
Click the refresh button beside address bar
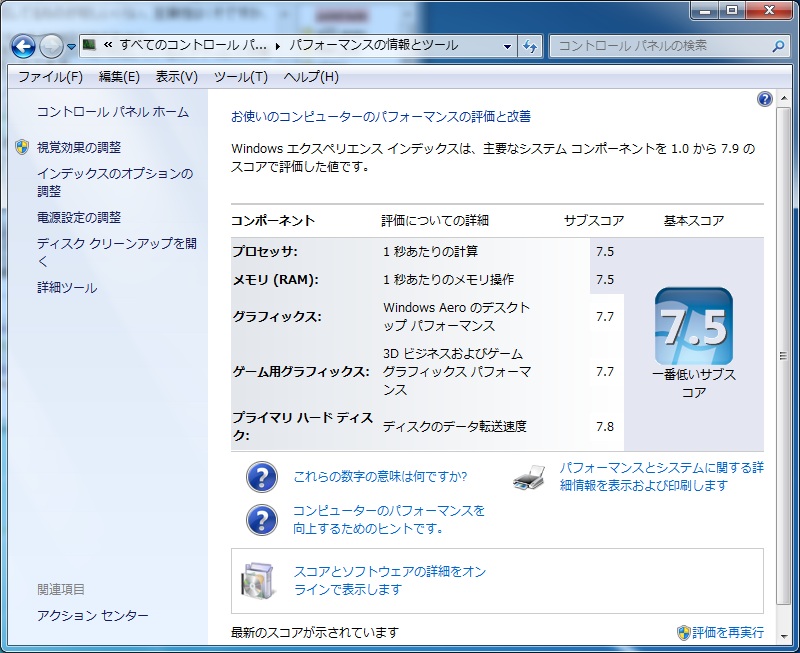(530, 46)
